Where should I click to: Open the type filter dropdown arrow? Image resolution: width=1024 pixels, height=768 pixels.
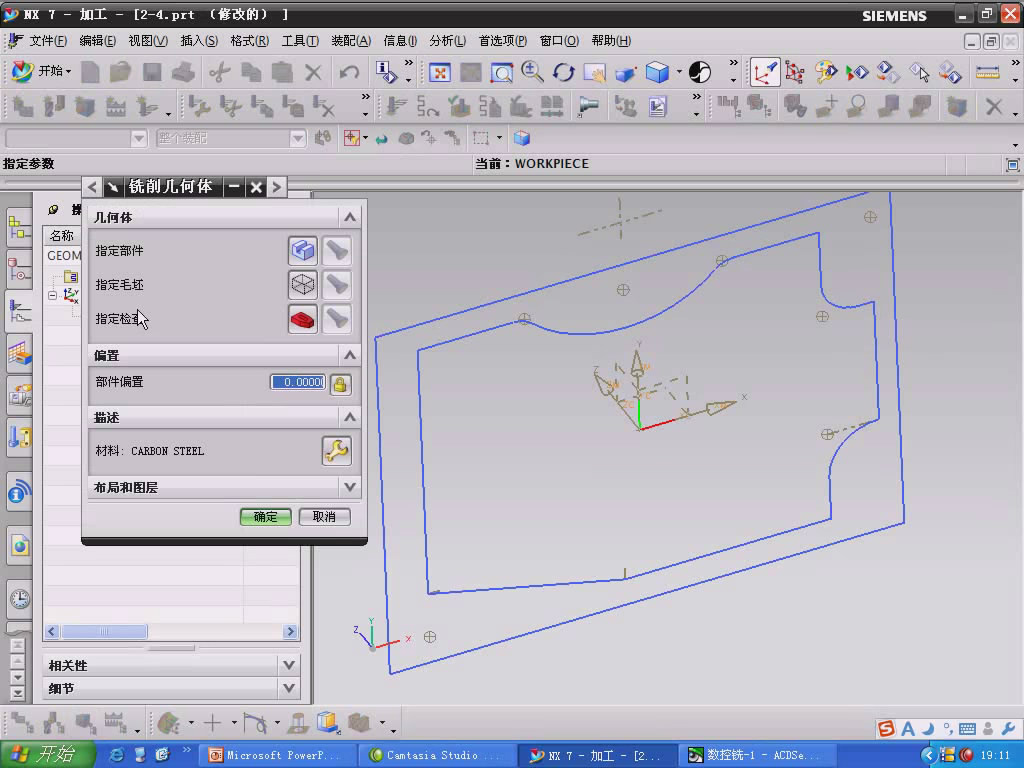(x=138, y=138)
